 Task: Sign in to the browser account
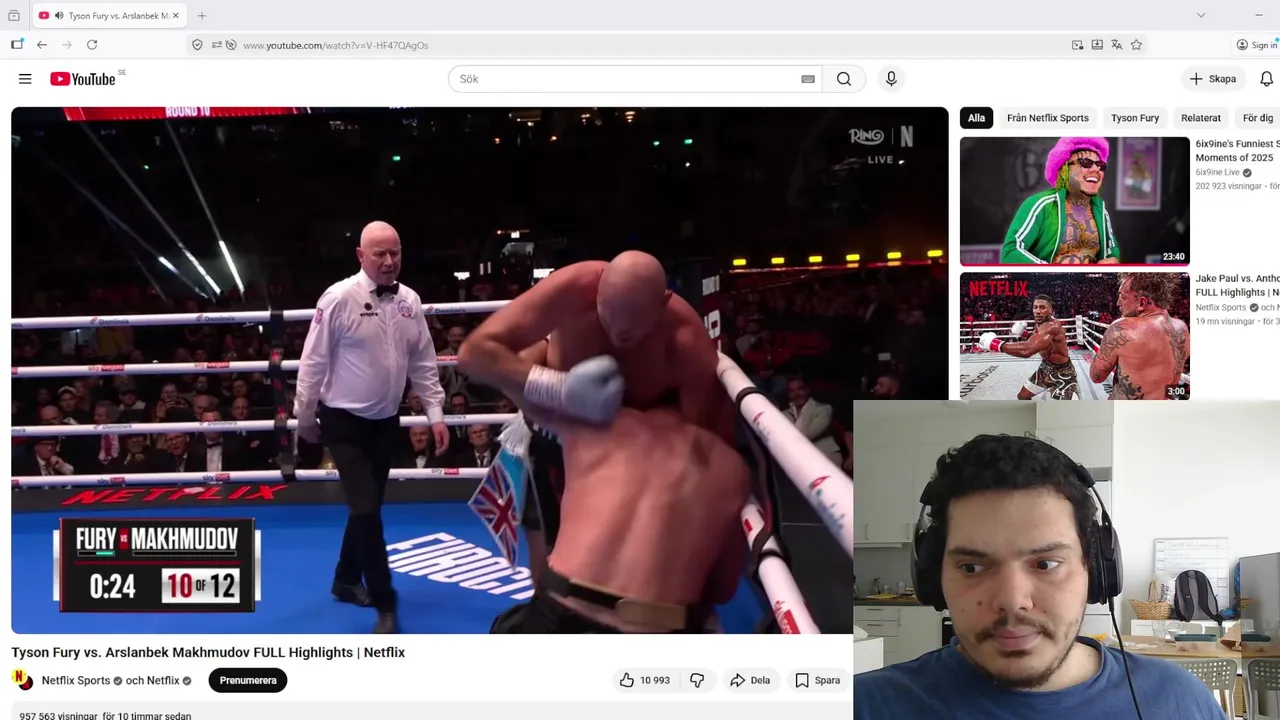point(1257,45)
